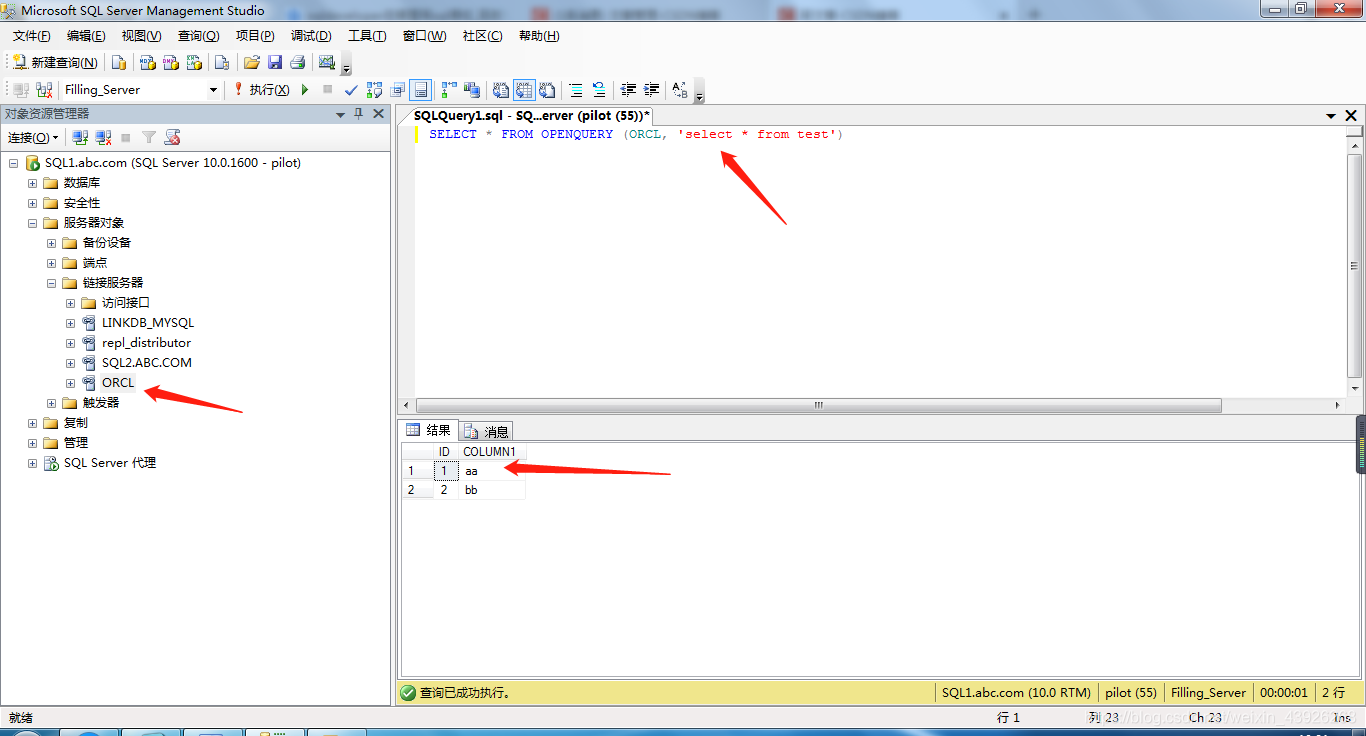Select the SQL Server 代理 node
Image resolution: width=1366 pixels, height=736 pixels.
pyautogui.click(x=110, y=463)
